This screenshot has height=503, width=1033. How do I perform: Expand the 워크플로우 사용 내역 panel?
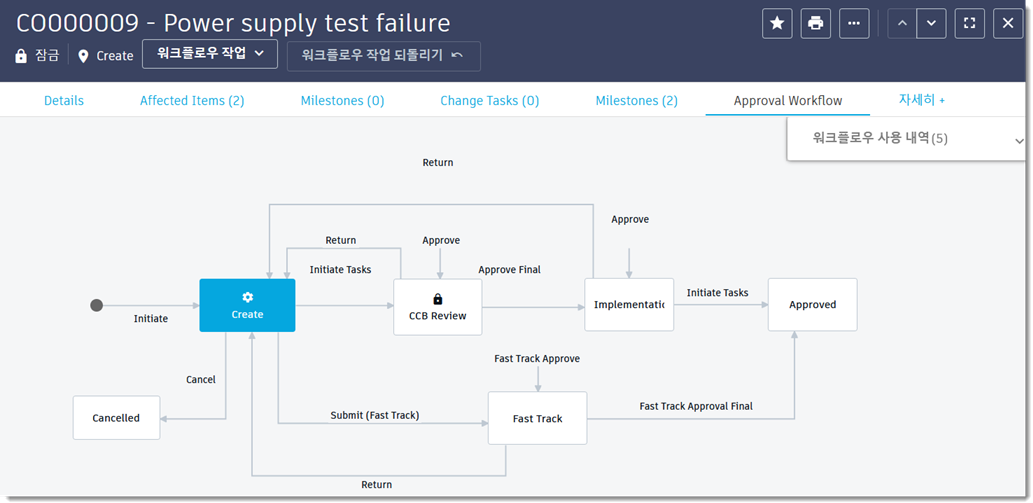[x=1018, y=141]
